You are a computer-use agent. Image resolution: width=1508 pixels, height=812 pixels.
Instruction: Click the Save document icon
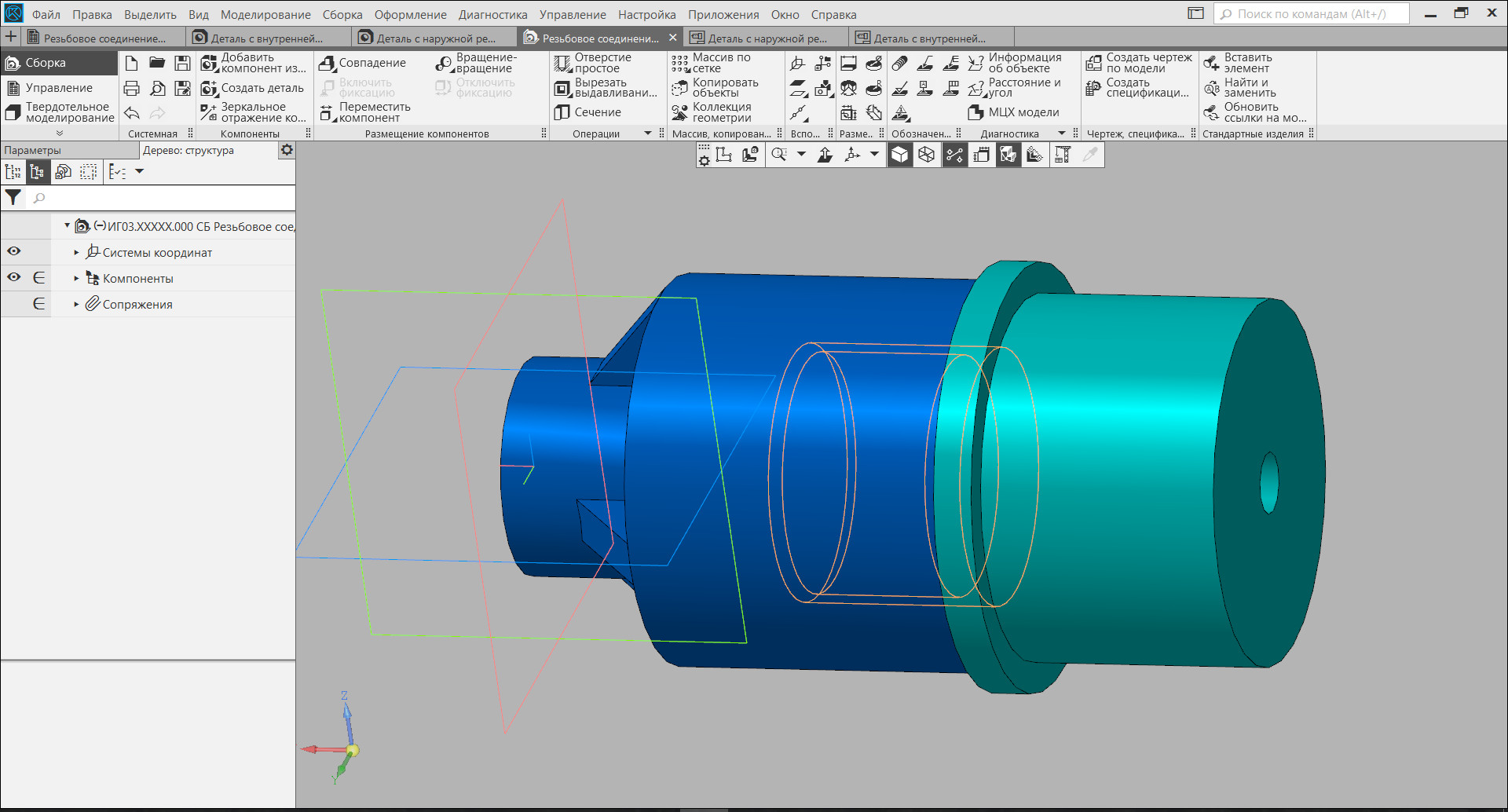pos(182,63)
